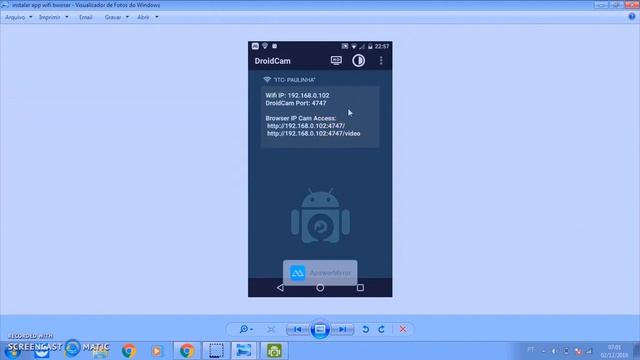Image resolution: width=640 pixels, height=360 pixels.
Task: Start the slideshow with center button
Action: [x=320, y=329]
